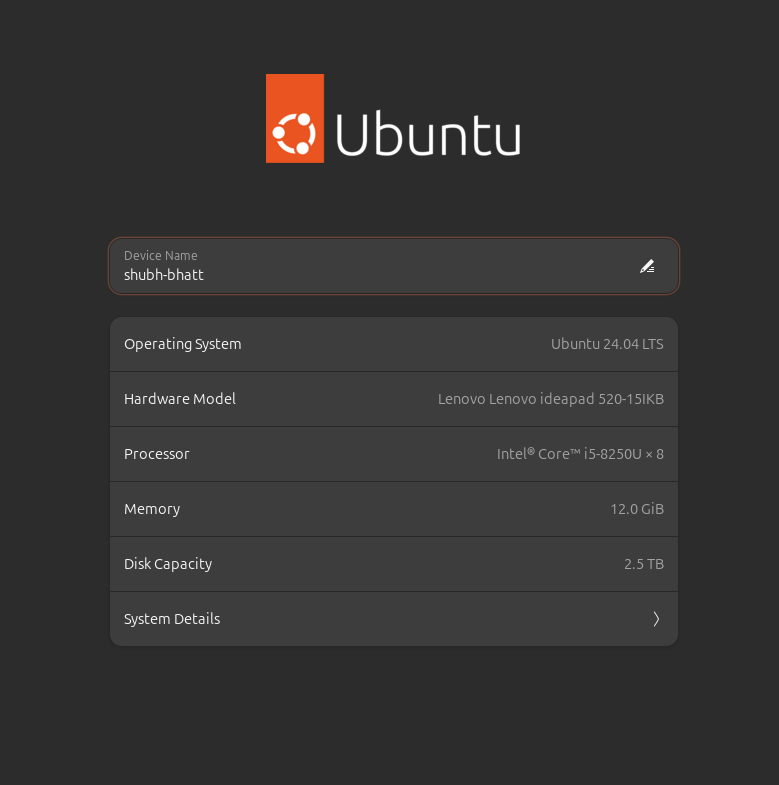Viewport: 779px width, 785px height.
Task: Click the Device Name field showing shubh-bhatt
Action: pos(394,266)
